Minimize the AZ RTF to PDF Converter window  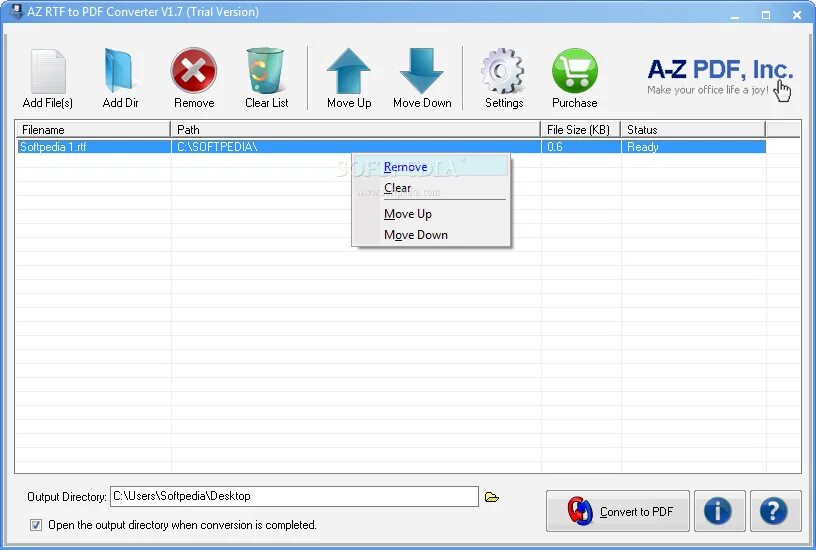[x=735, y=15]
